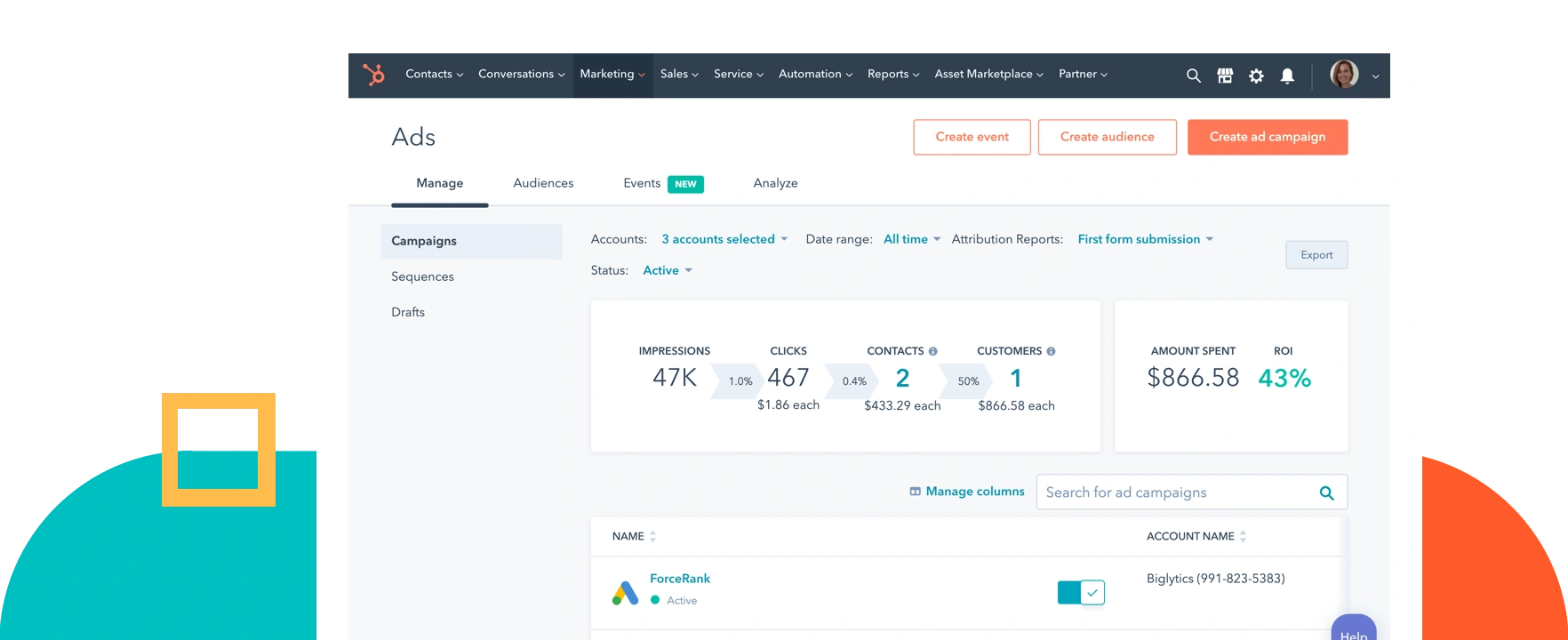Viewport: 1568px width, 640px height.
Task: Expand the 3 accounts selected dropdown
Action: point(724,239)
